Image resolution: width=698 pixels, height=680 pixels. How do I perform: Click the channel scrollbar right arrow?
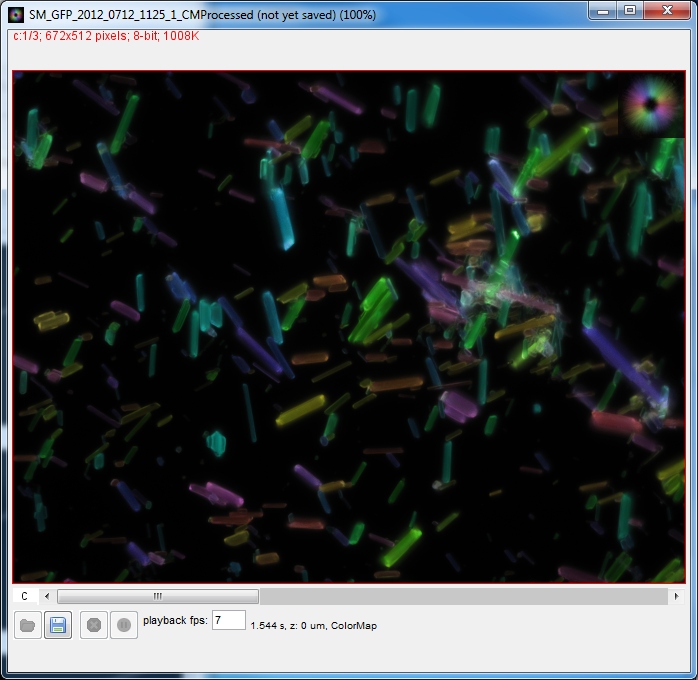[x=676, y=596]
